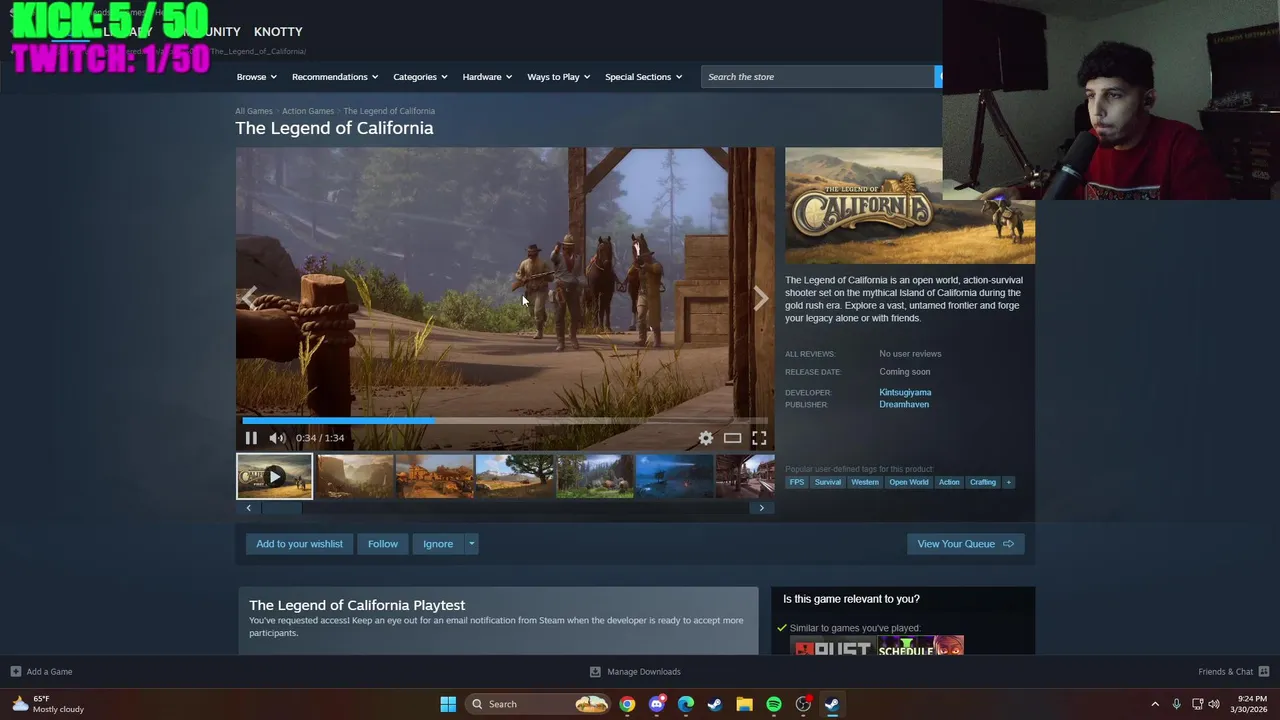
Task: Click Add a Game plus icon
Action: pos(16,672)
